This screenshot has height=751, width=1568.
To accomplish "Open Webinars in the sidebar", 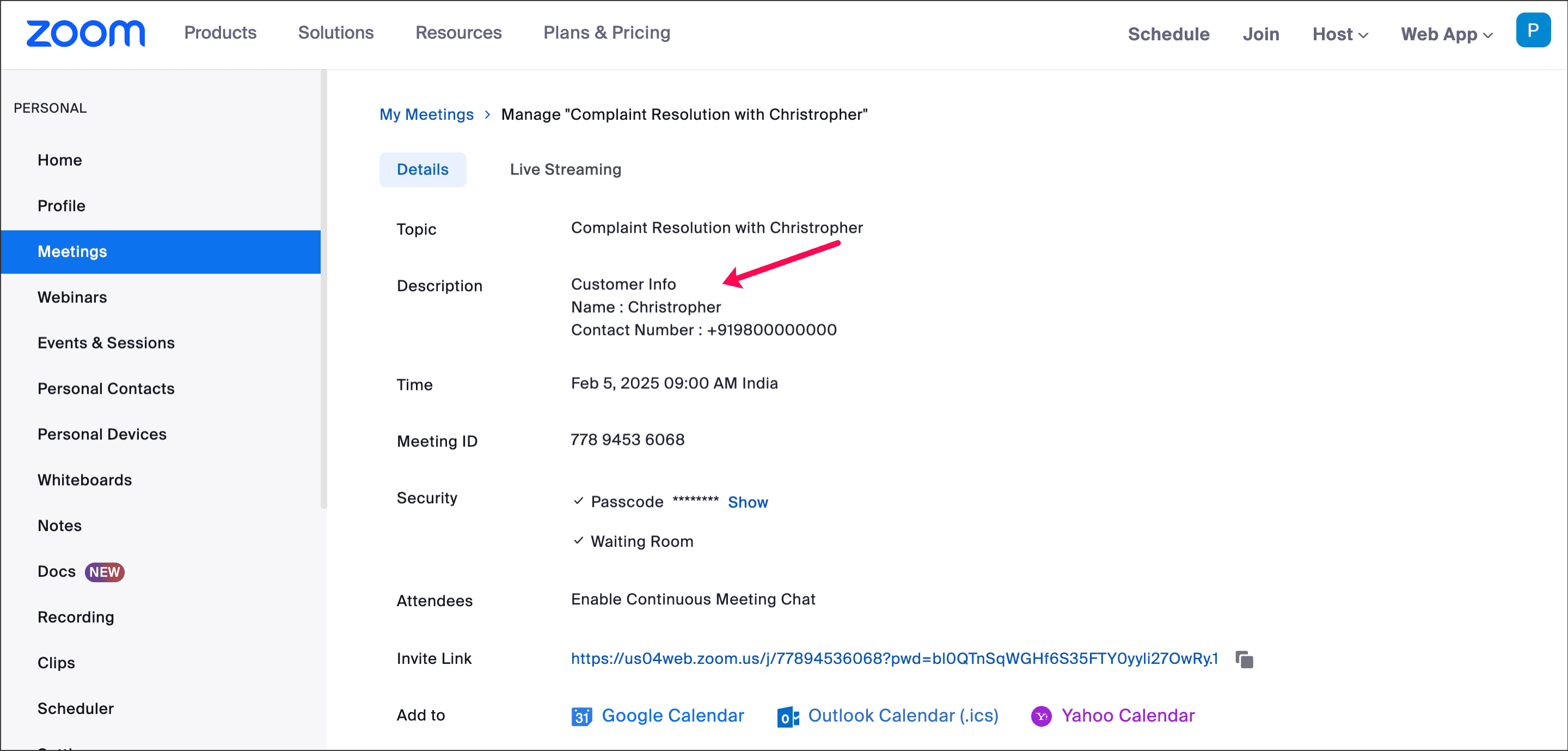I will coord(72,297).
